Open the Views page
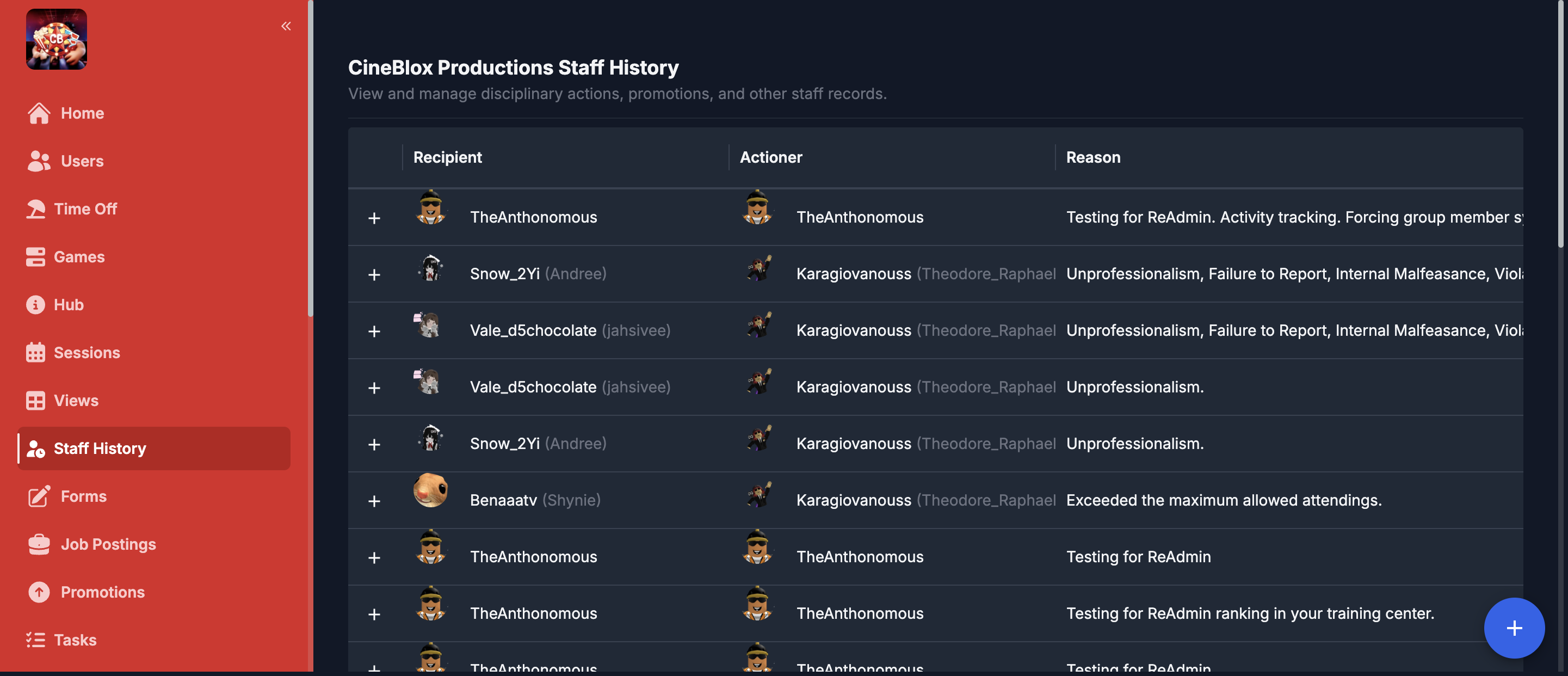Viewport: 1568px width, 676px height. click(x=76, y=401)
